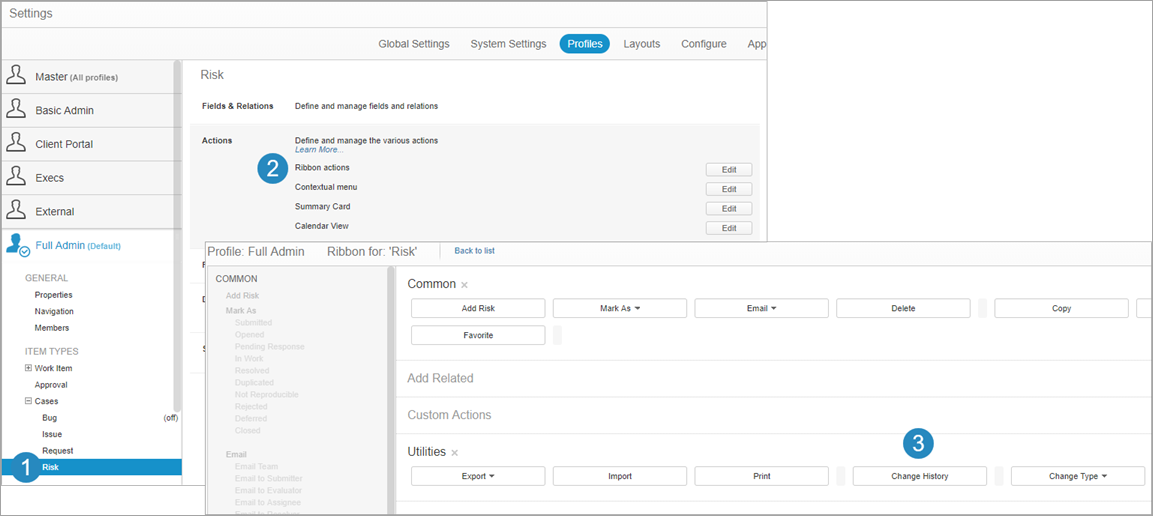Image resolution: width=1153 pixels, height=516 pixels.
Task: Open Members under General
Action: tap(52, 328)
